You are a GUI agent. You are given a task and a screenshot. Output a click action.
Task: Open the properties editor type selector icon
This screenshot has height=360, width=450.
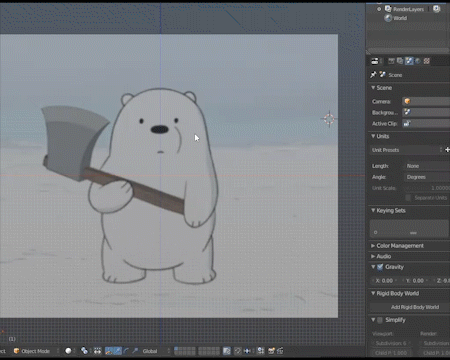(376, 61)
